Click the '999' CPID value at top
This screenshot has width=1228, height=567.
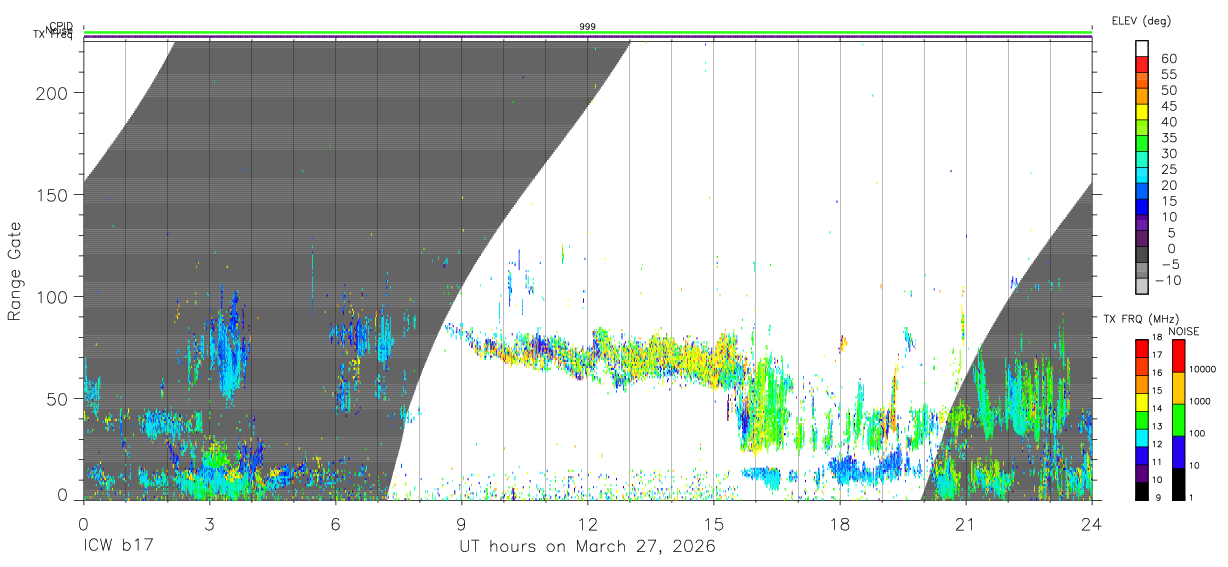click(x=588, y=26)
